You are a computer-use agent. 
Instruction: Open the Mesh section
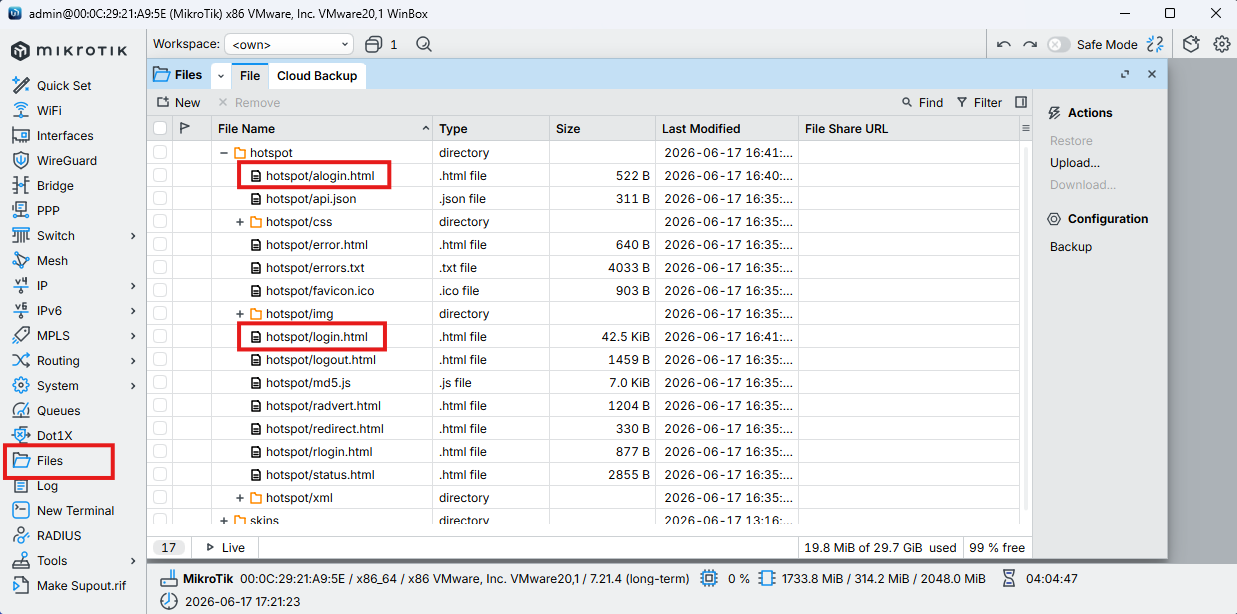click(52, 261)
